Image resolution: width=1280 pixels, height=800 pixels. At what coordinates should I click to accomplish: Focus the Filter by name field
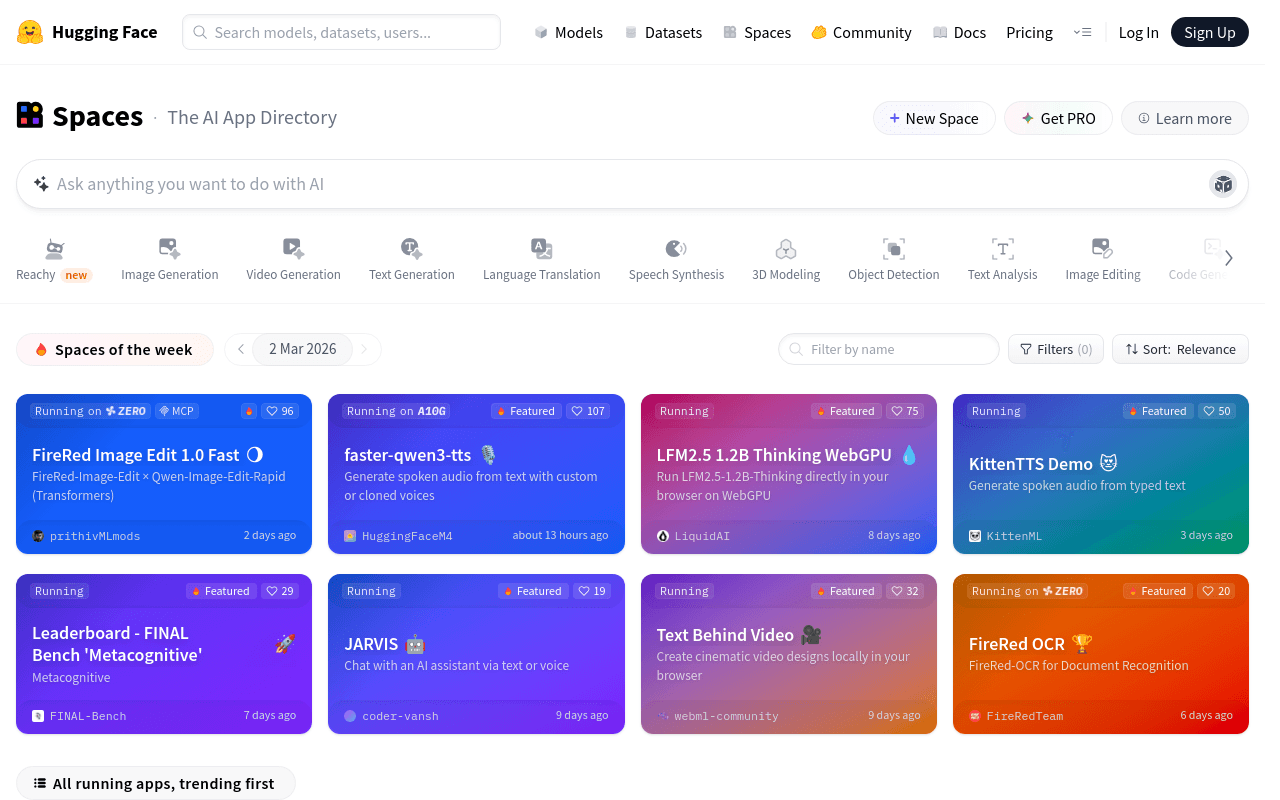pos(889,349)
